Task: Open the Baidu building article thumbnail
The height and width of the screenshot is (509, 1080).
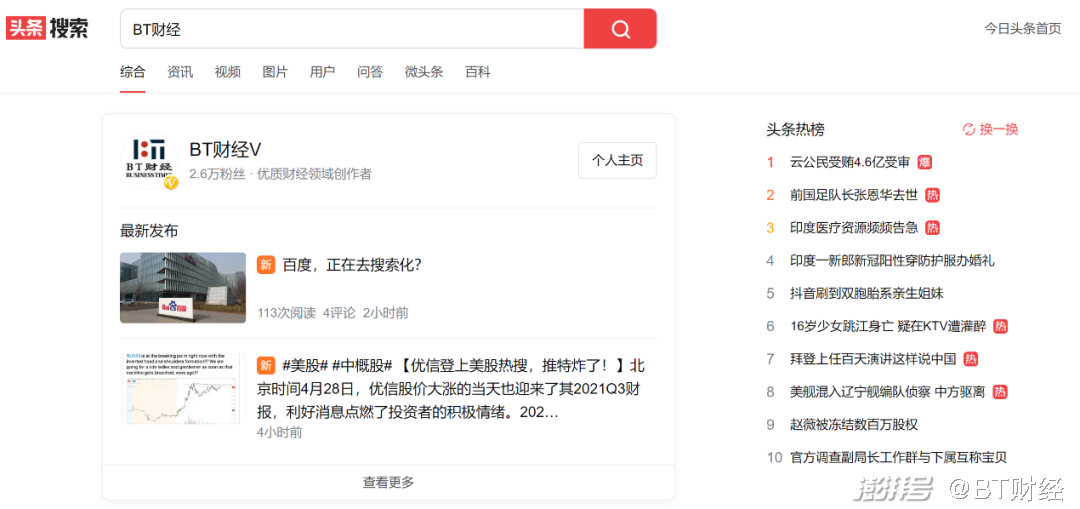Action: pos(183,288)
